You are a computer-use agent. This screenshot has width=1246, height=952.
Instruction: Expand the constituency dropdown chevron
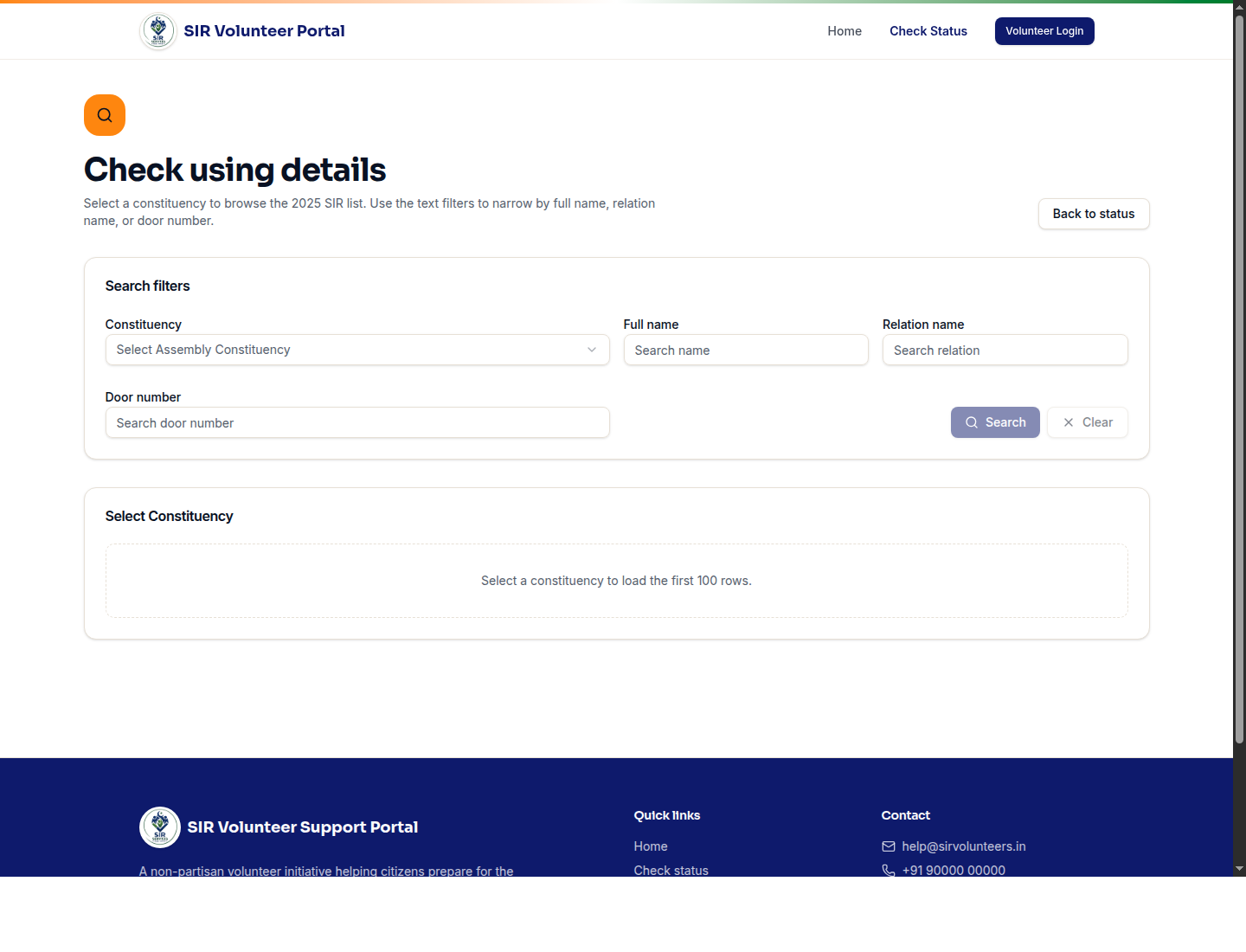(592, 350)
